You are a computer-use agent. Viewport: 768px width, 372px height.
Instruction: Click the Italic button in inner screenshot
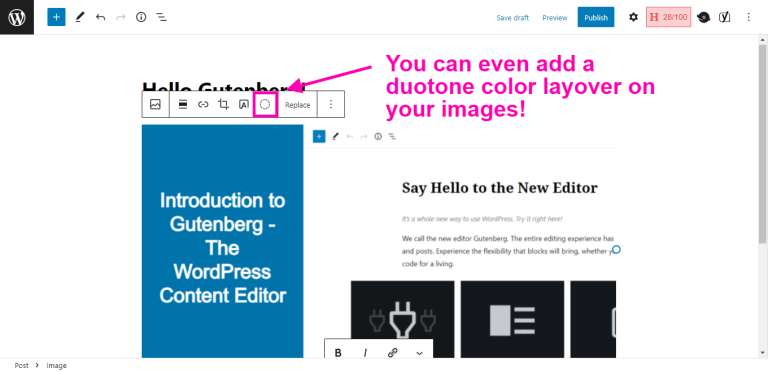pyautogui.click(x=365, y=353)
